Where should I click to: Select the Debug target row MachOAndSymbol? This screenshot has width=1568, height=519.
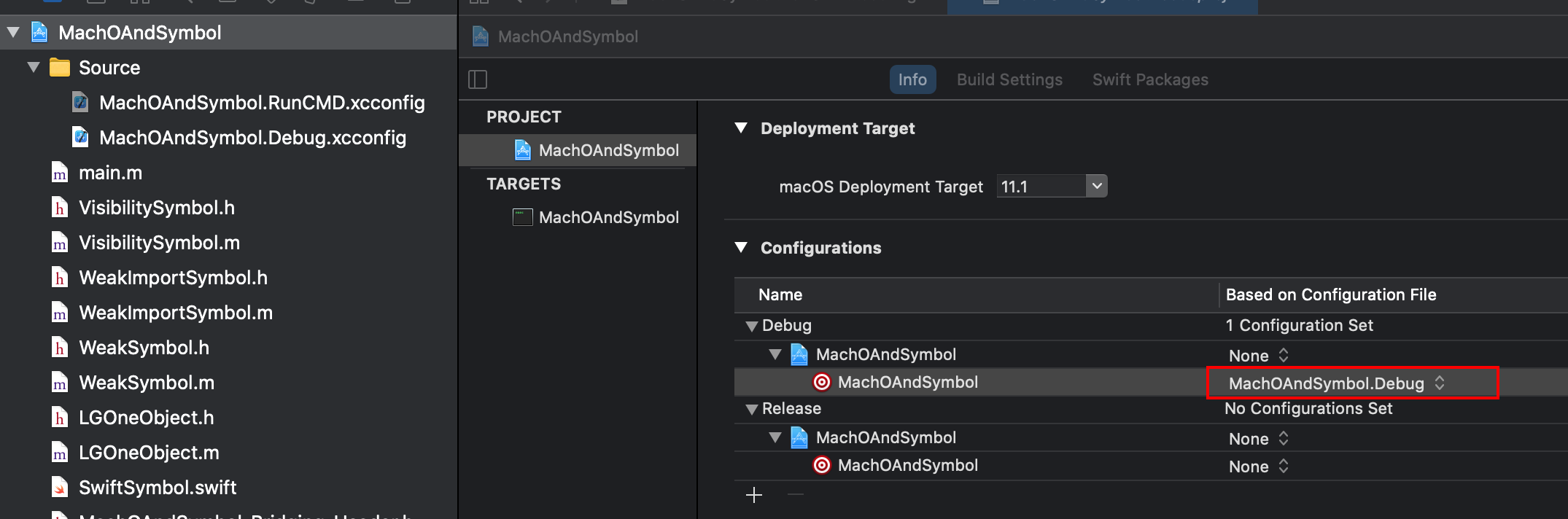click(907, 382)
